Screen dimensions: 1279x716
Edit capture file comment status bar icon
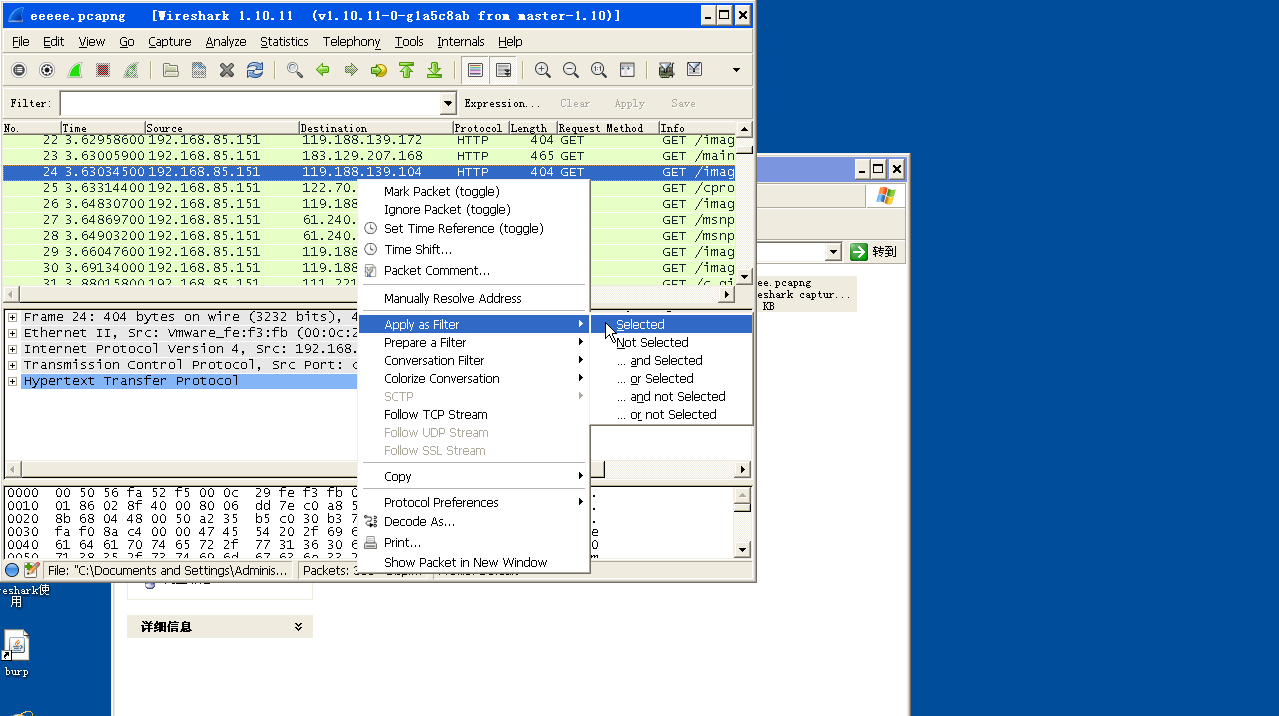point(32,570)
